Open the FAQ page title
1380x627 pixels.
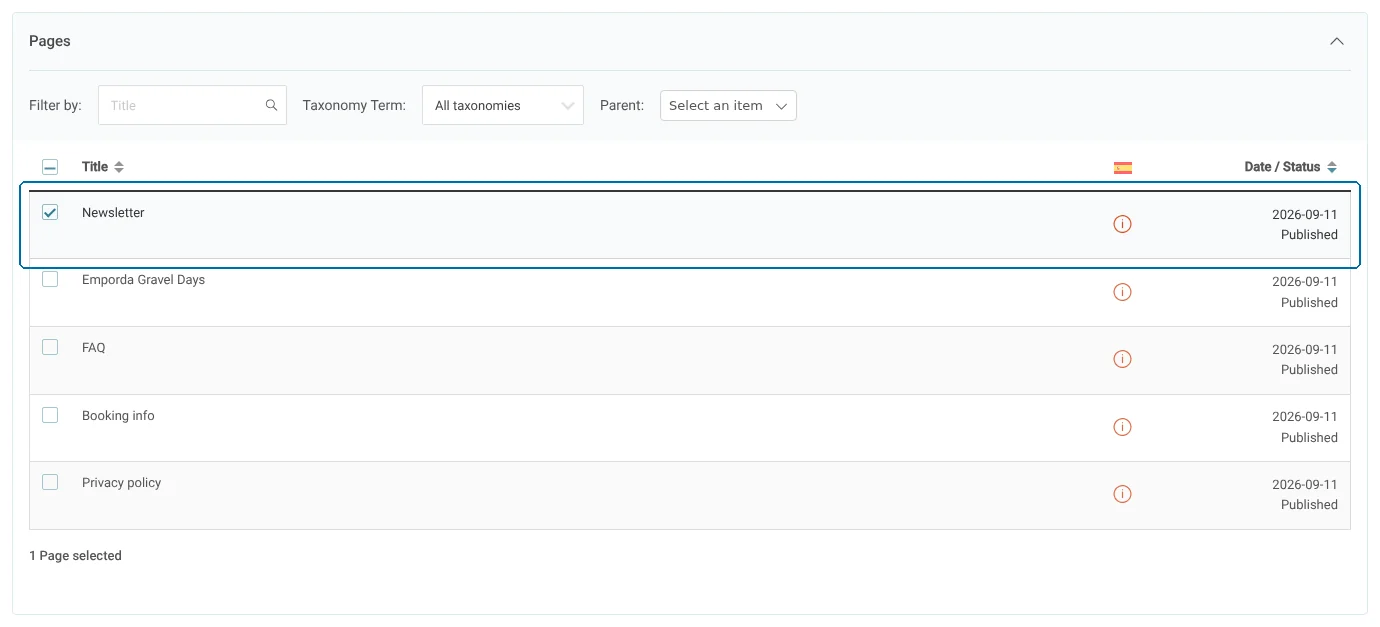click(94, 348)
